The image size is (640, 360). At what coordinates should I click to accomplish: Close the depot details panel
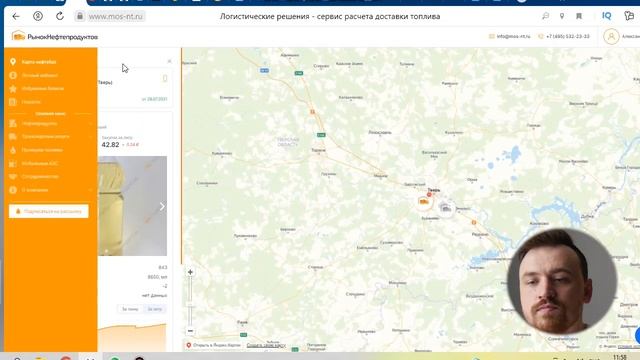169,61
